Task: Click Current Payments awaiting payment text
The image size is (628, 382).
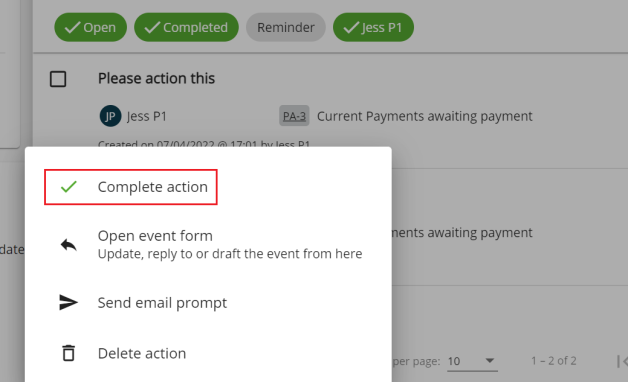Action: click(x=425, y=116)
